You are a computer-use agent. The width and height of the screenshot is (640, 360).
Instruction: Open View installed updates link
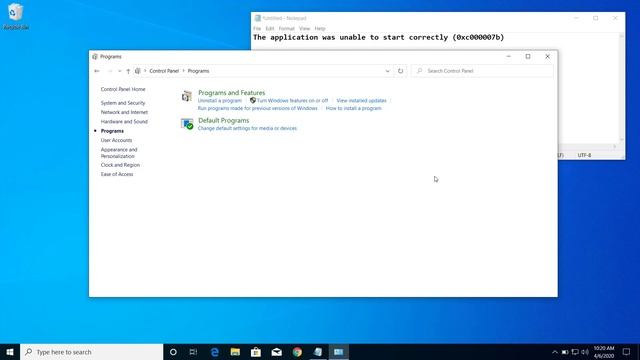(361, 100)
